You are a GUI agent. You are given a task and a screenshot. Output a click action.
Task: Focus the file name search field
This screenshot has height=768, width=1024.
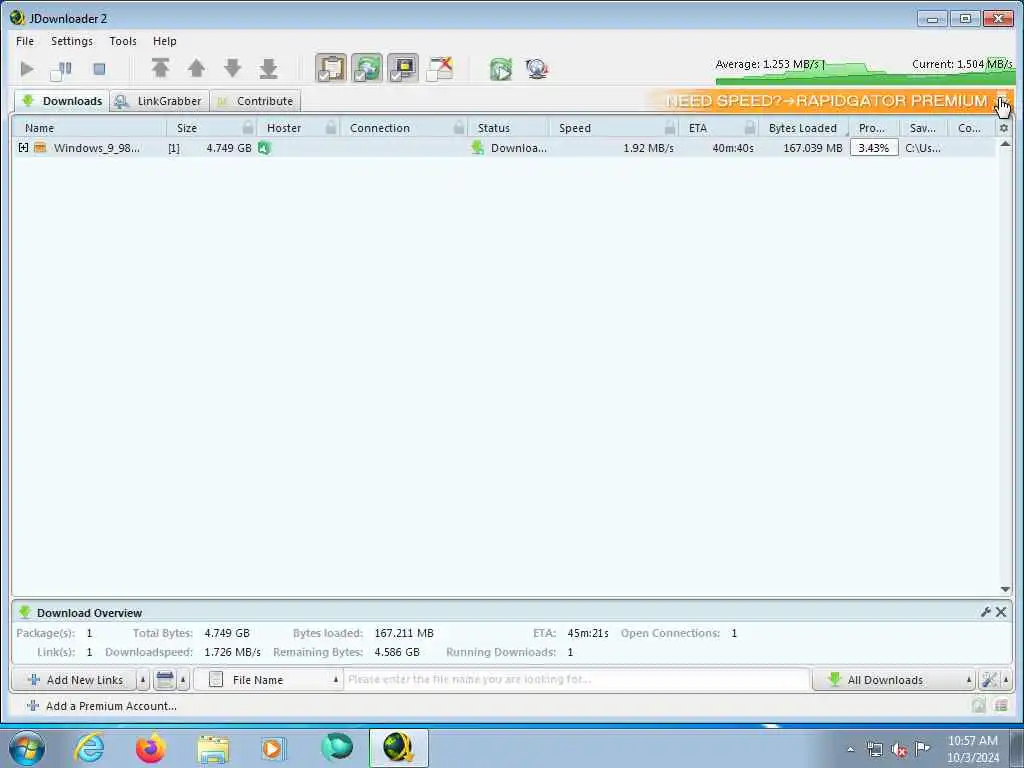[577, 680]
